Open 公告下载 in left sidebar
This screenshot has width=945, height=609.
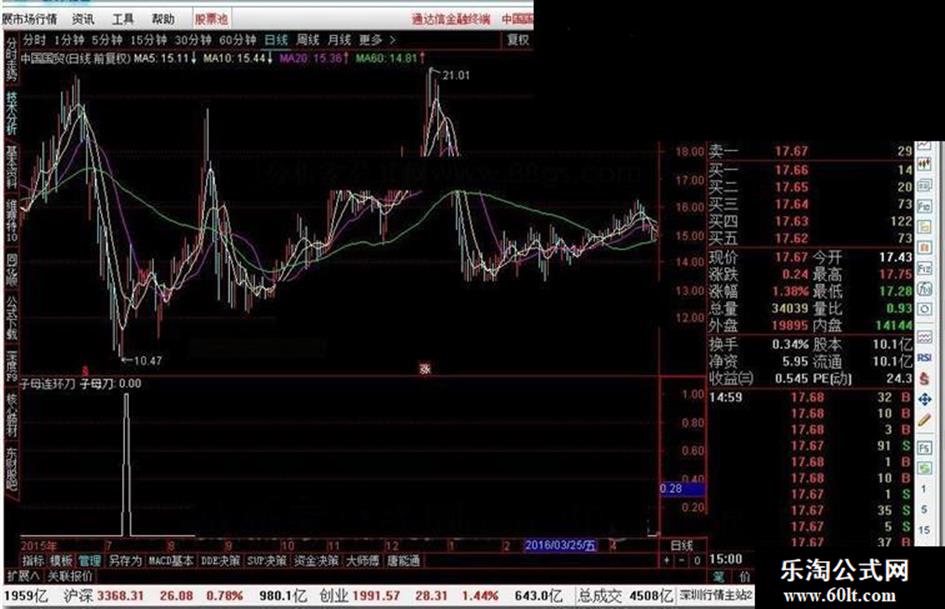[x=11, y=318]
